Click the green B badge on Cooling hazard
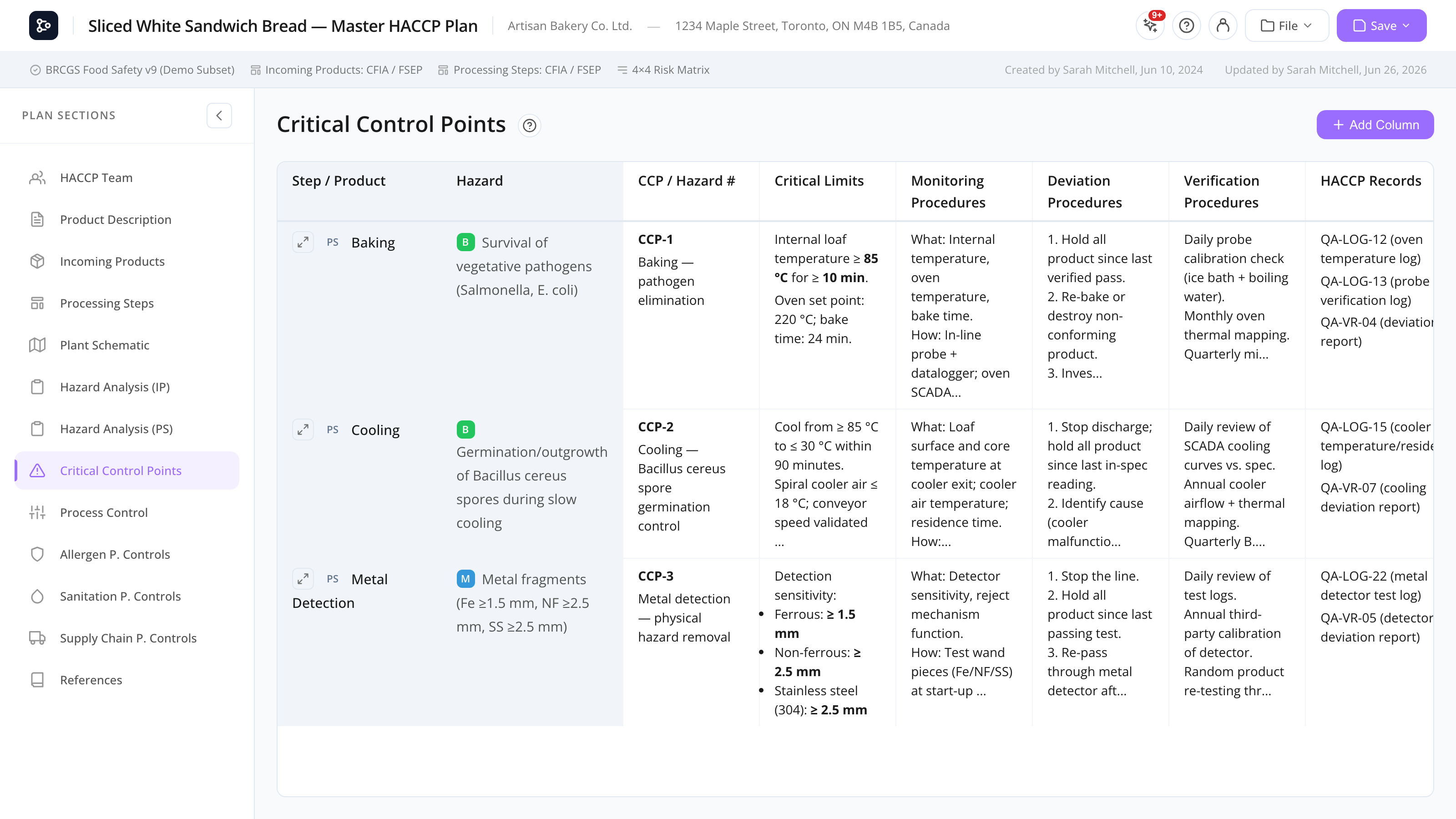 (465, 430)
